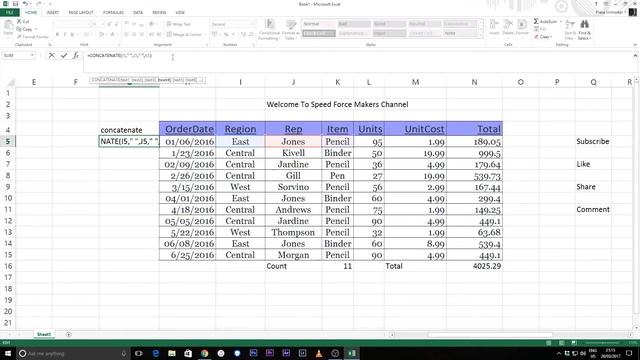
Task: Activate the Format Painter
Action: [x=33, y=37]
